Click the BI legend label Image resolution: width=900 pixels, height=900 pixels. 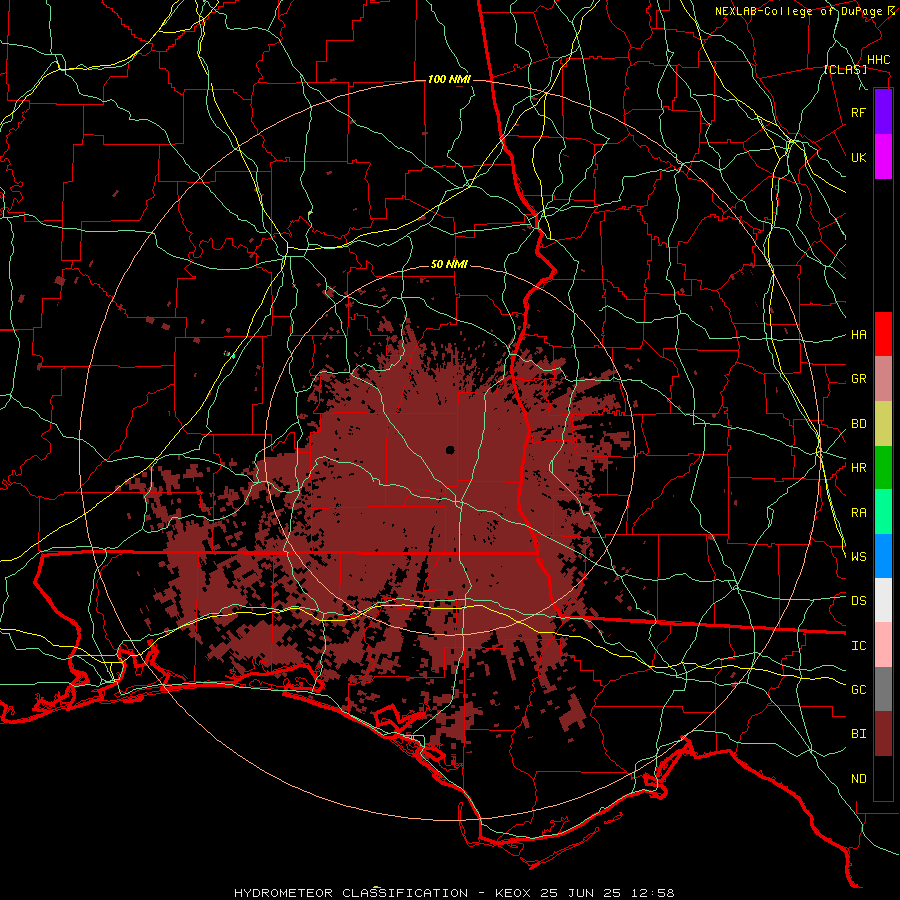[858, 734]
